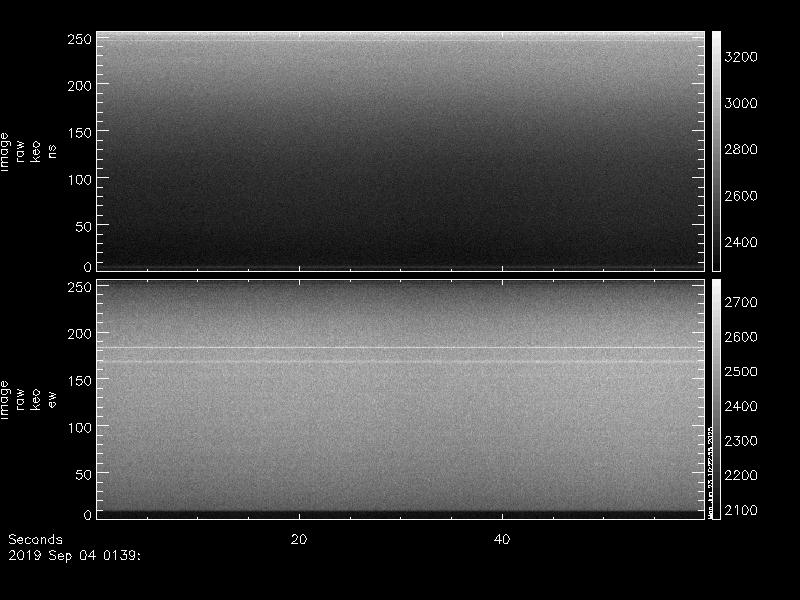Click the 'ew' axis title of bottom panel
Screen dimensions: 800x600
(52, 399)
